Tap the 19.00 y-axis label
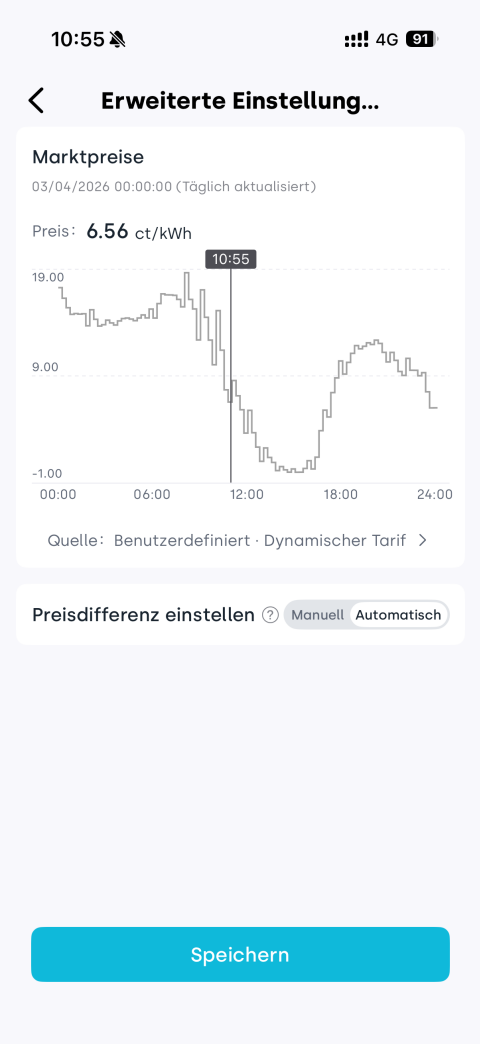This screenshot has width=480, height=1044. click(48, 277)
